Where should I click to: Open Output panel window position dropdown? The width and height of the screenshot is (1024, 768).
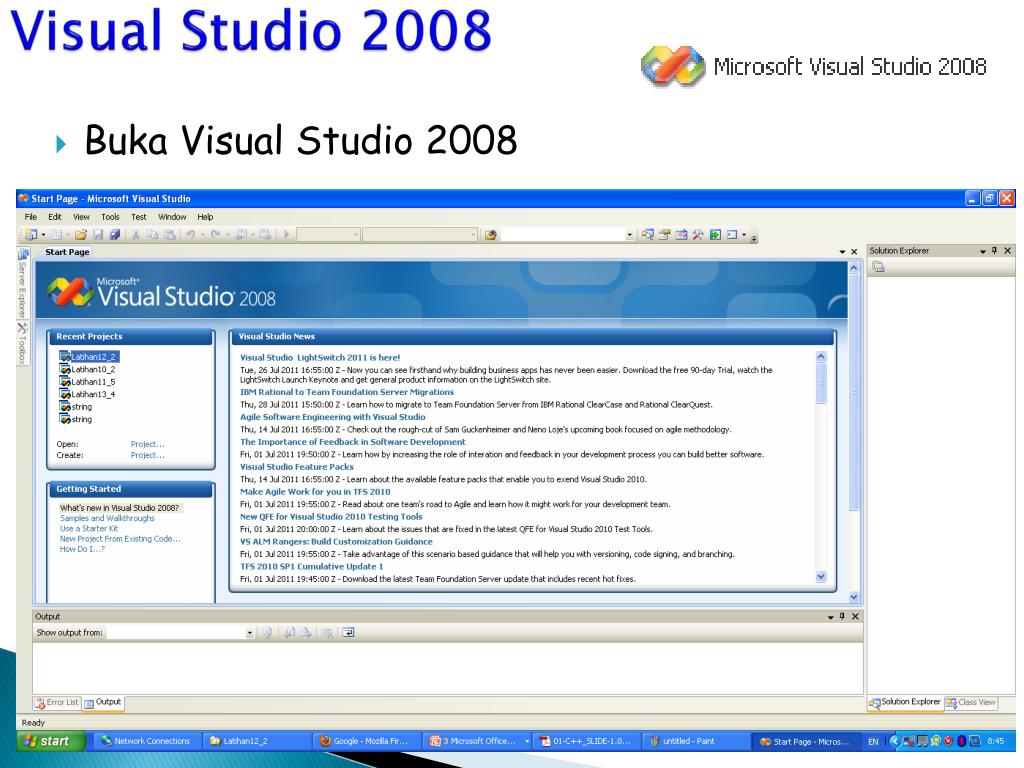pos(831,616)
